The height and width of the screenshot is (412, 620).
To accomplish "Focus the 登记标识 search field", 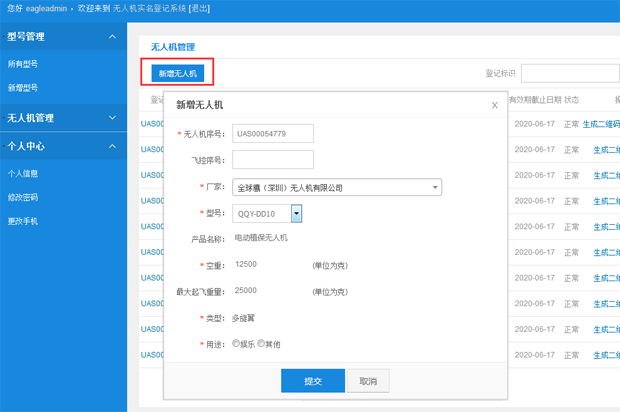I will (570, 73).
